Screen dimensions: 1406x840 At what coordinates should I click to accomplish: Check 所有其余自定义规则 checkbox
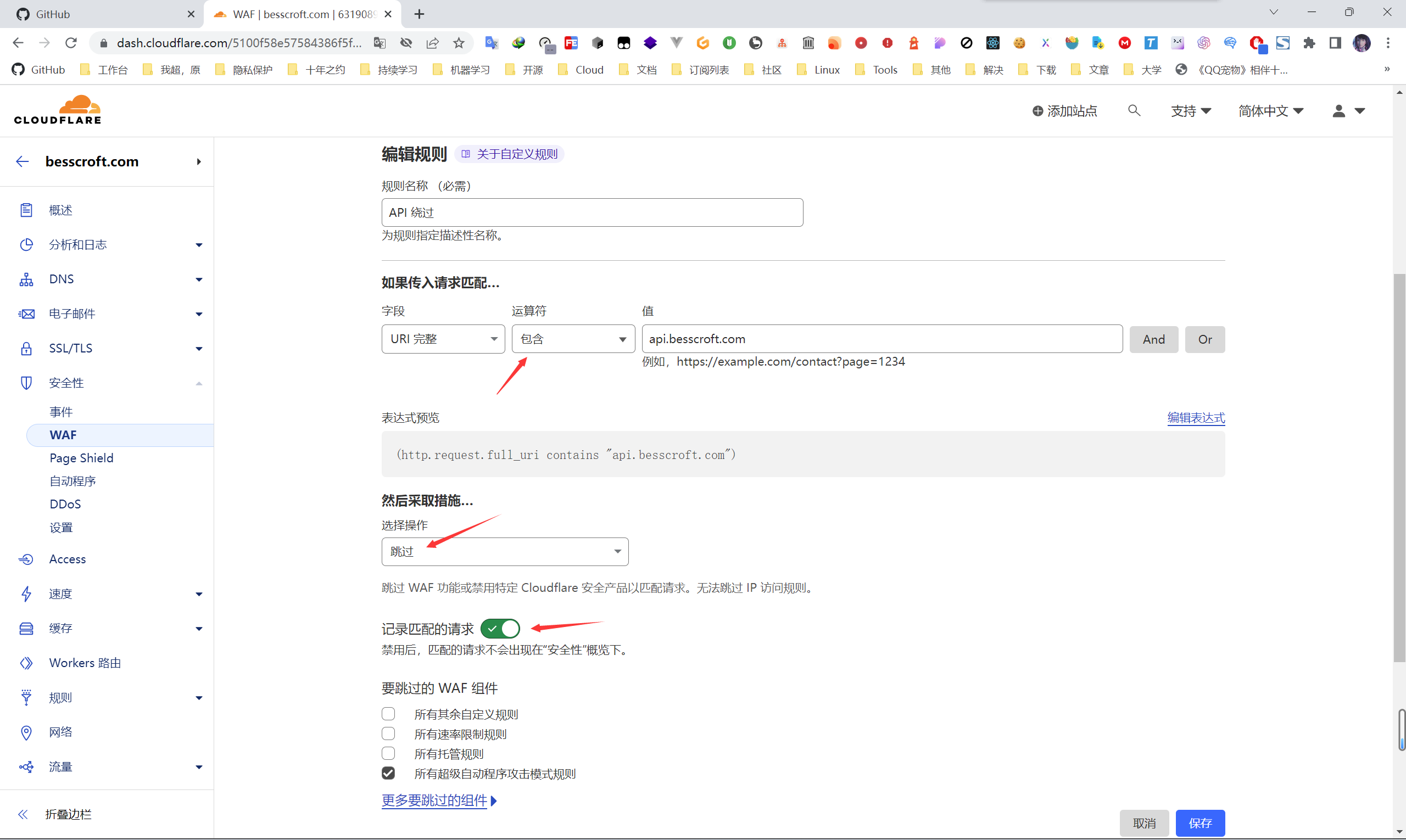[388, 714]
